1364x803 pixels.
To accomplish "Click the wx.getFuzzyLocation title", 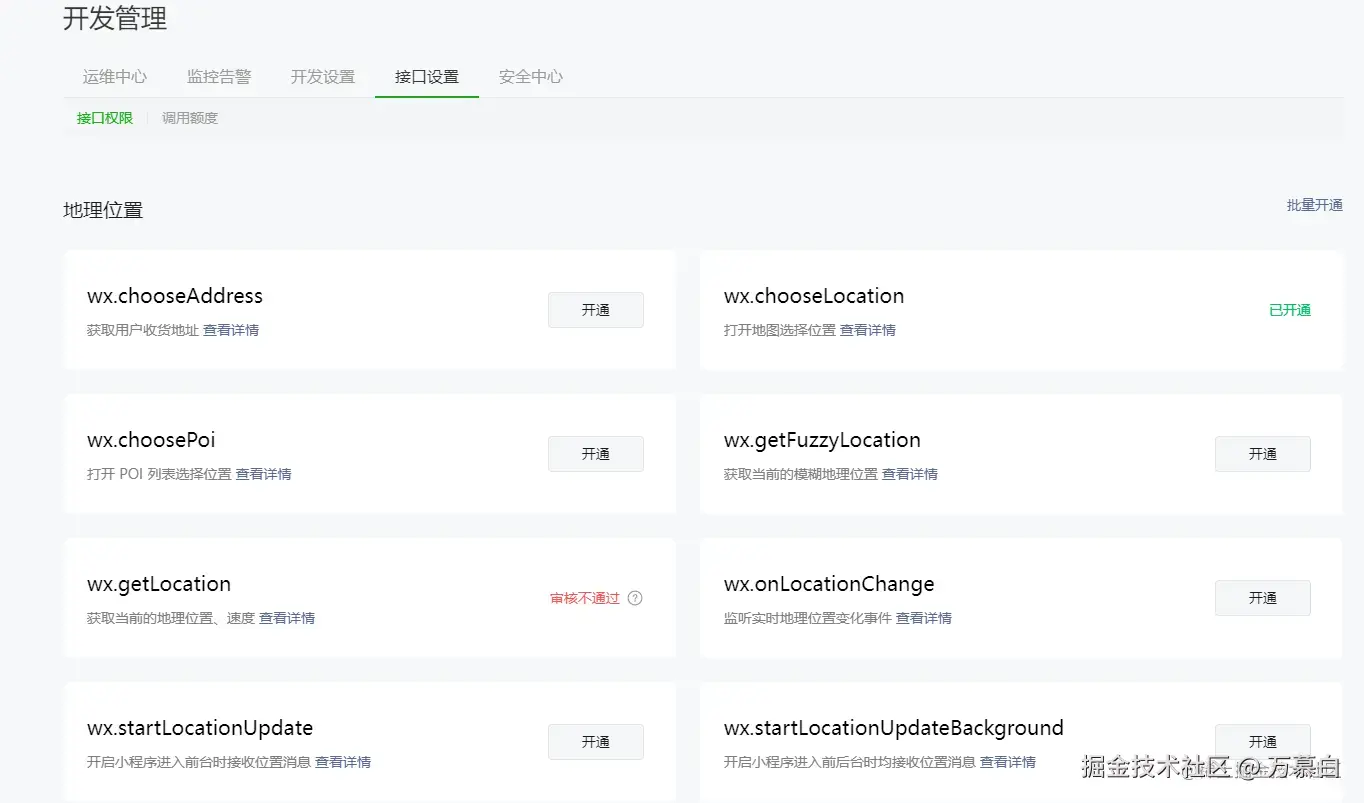I will 822,440.
